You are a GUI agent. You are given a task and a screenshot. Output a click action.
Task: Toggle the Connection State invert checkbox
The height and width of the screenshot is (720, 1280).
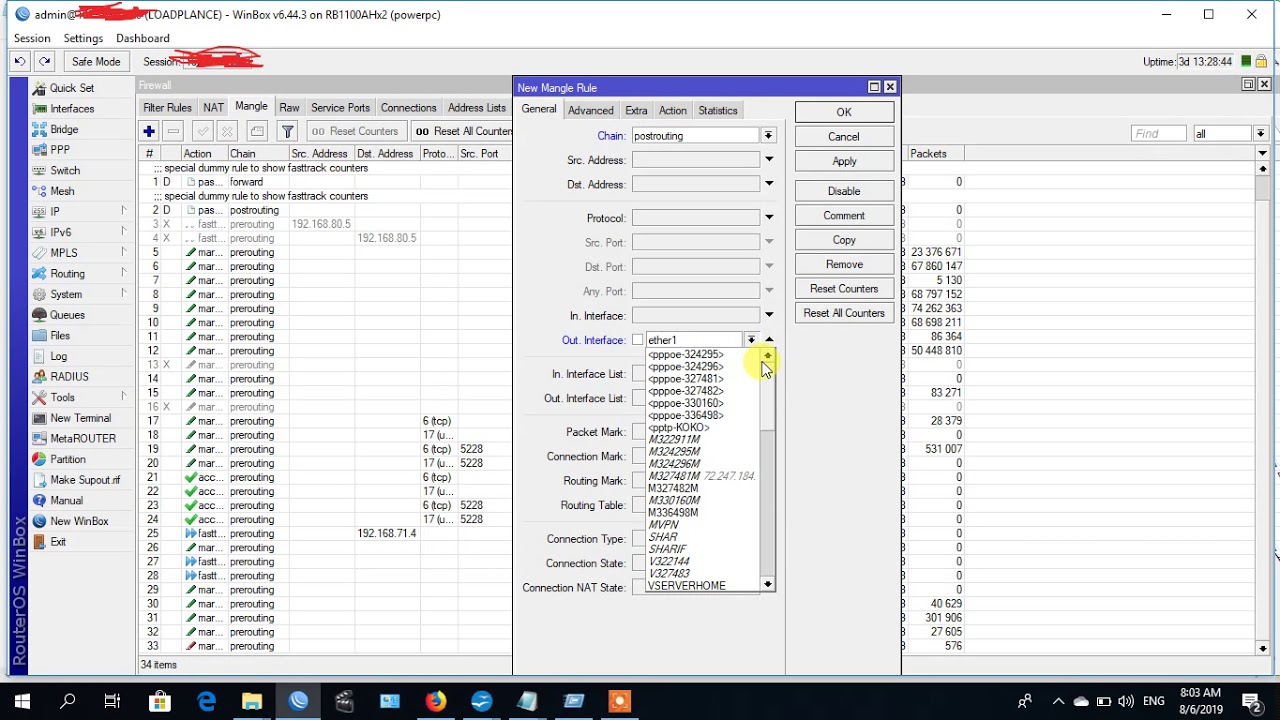pos(637,563)
